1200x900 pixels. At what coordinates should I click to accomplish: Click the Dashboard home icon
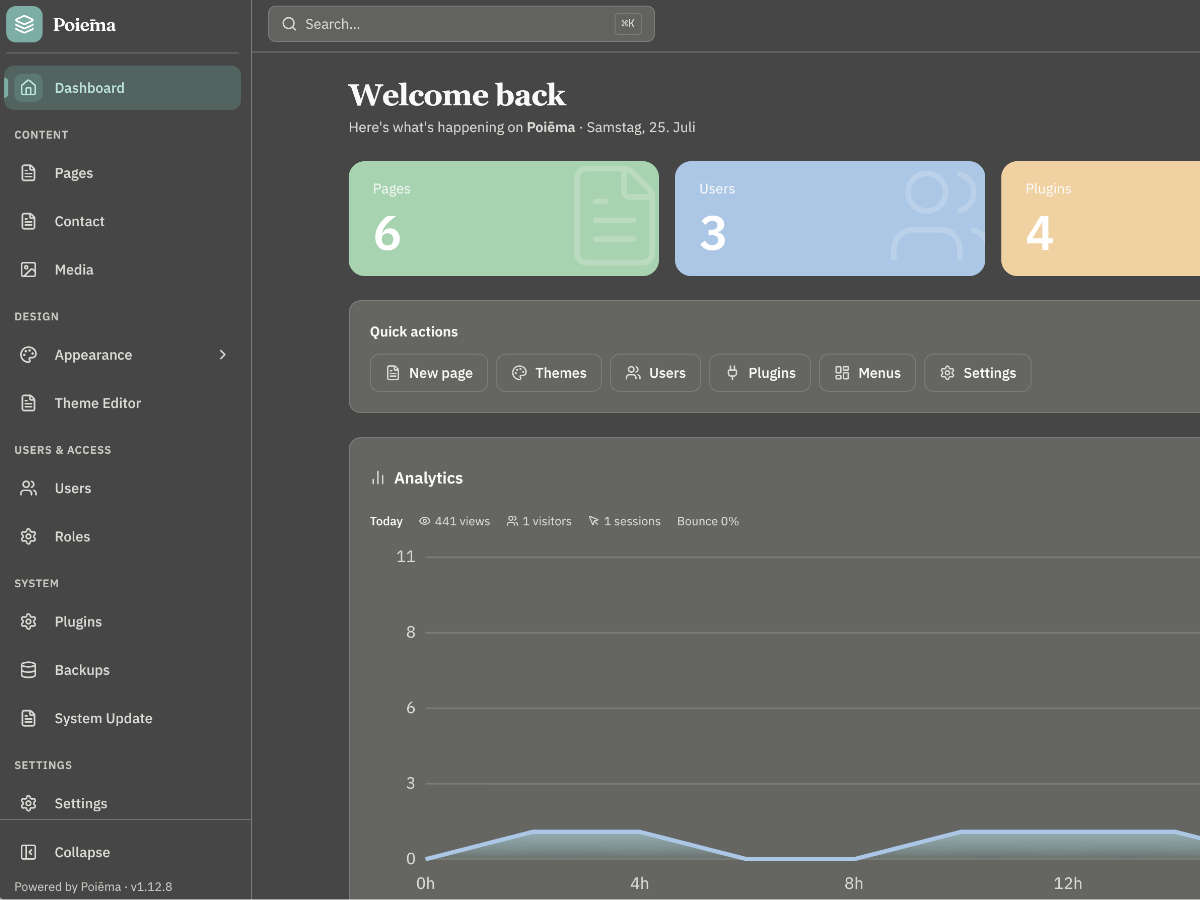click(29, 88)
